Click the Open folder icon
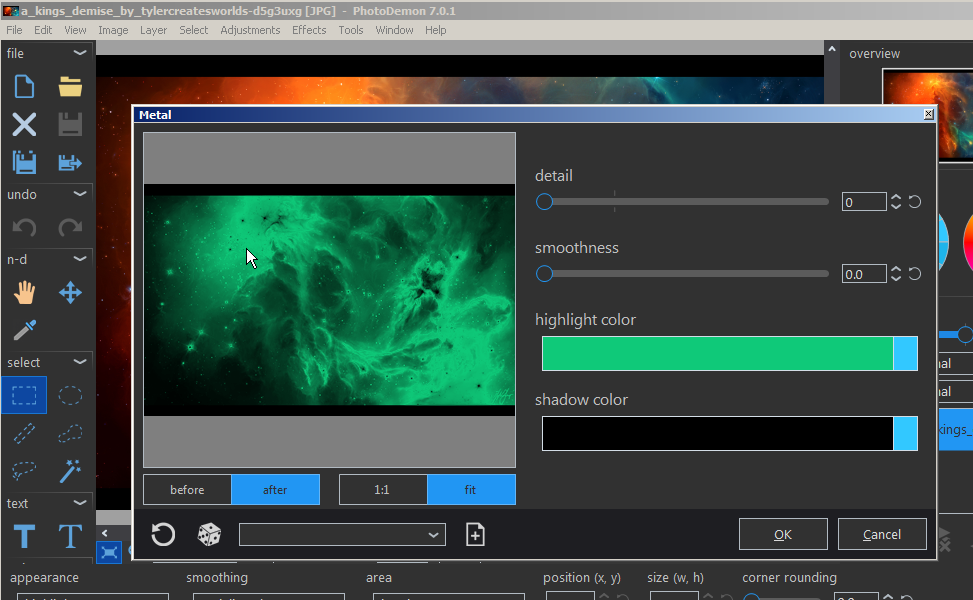This screenshot has width=973, height=600. pyautogui.click(x=70, y=86)
